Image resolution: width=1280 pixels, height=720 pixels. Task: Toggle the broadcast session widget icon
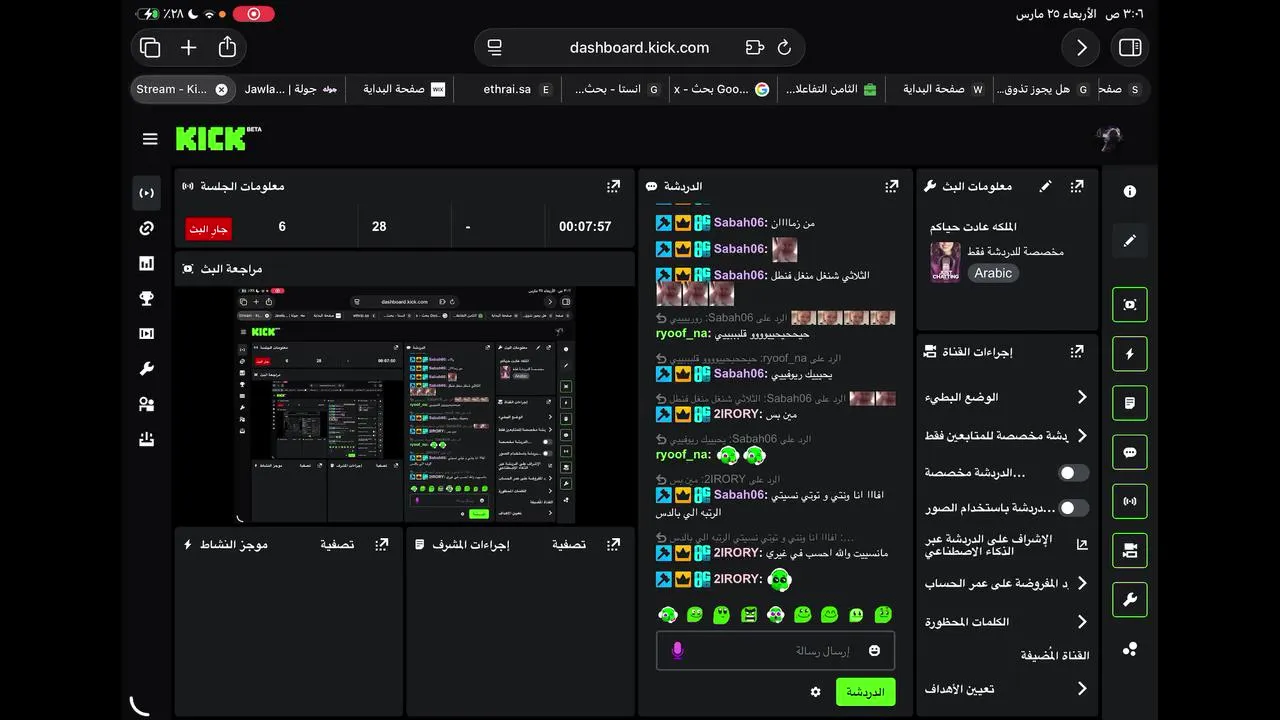1130,501
